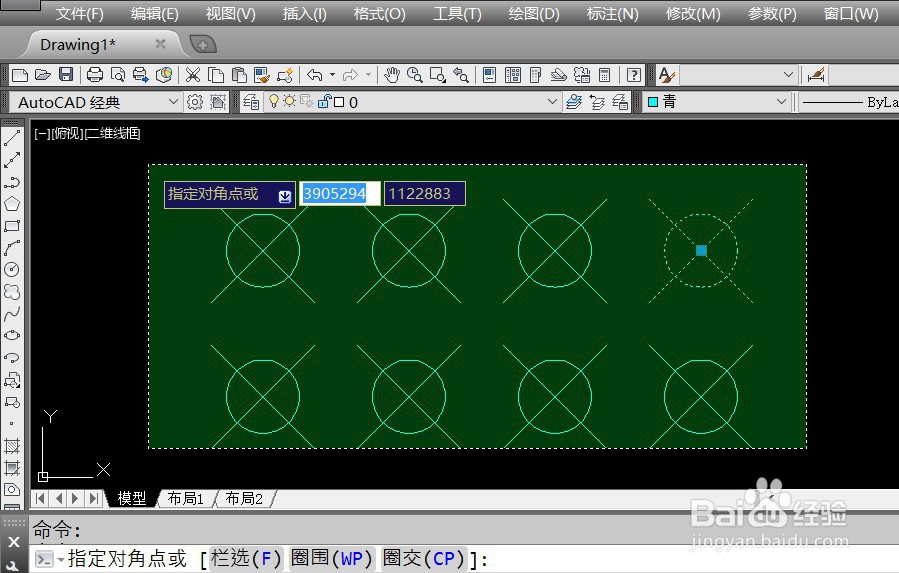Click the Y coordinate field 1122883
899x573 pixels.
pyautogui.click(x=425, y=193)
